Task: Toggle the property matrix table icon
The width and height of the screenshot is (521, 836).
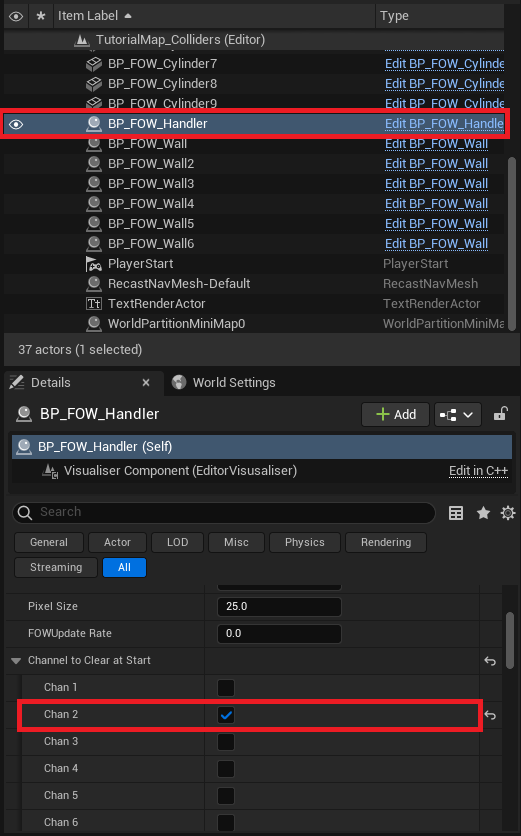Action: pyautogui.click(x=456, y=513)
